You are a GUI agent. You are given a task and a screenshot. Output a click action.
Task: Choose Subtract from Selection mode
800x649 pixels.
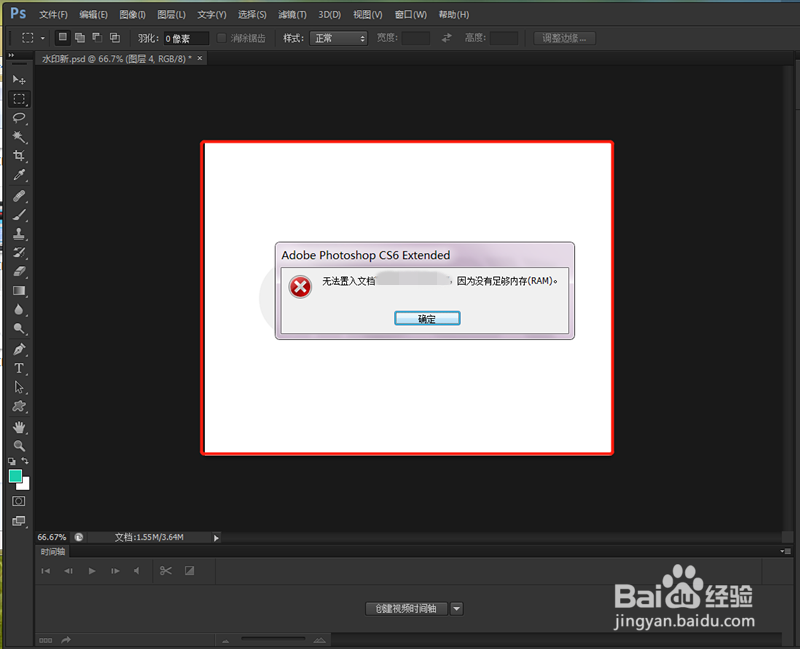coord(97,37)
